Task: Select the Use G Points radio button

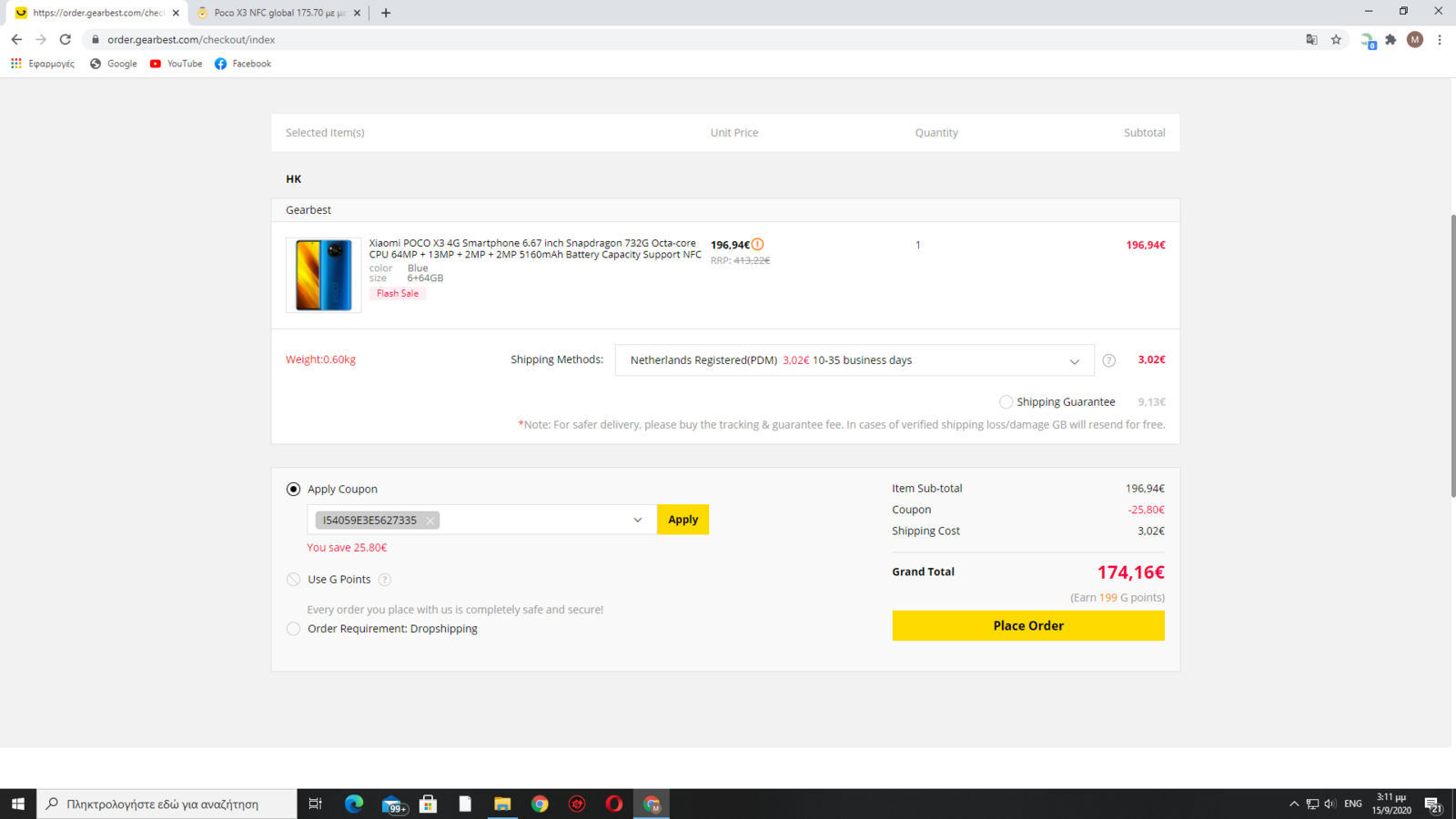Action: point(293,580)
